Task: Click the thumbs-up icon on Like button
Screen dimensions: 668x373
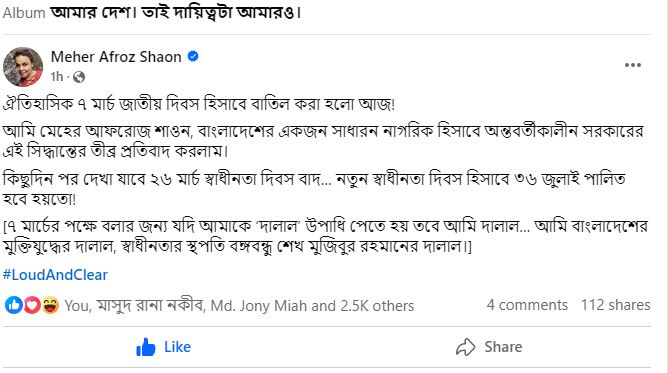Action: coord(146,347)
